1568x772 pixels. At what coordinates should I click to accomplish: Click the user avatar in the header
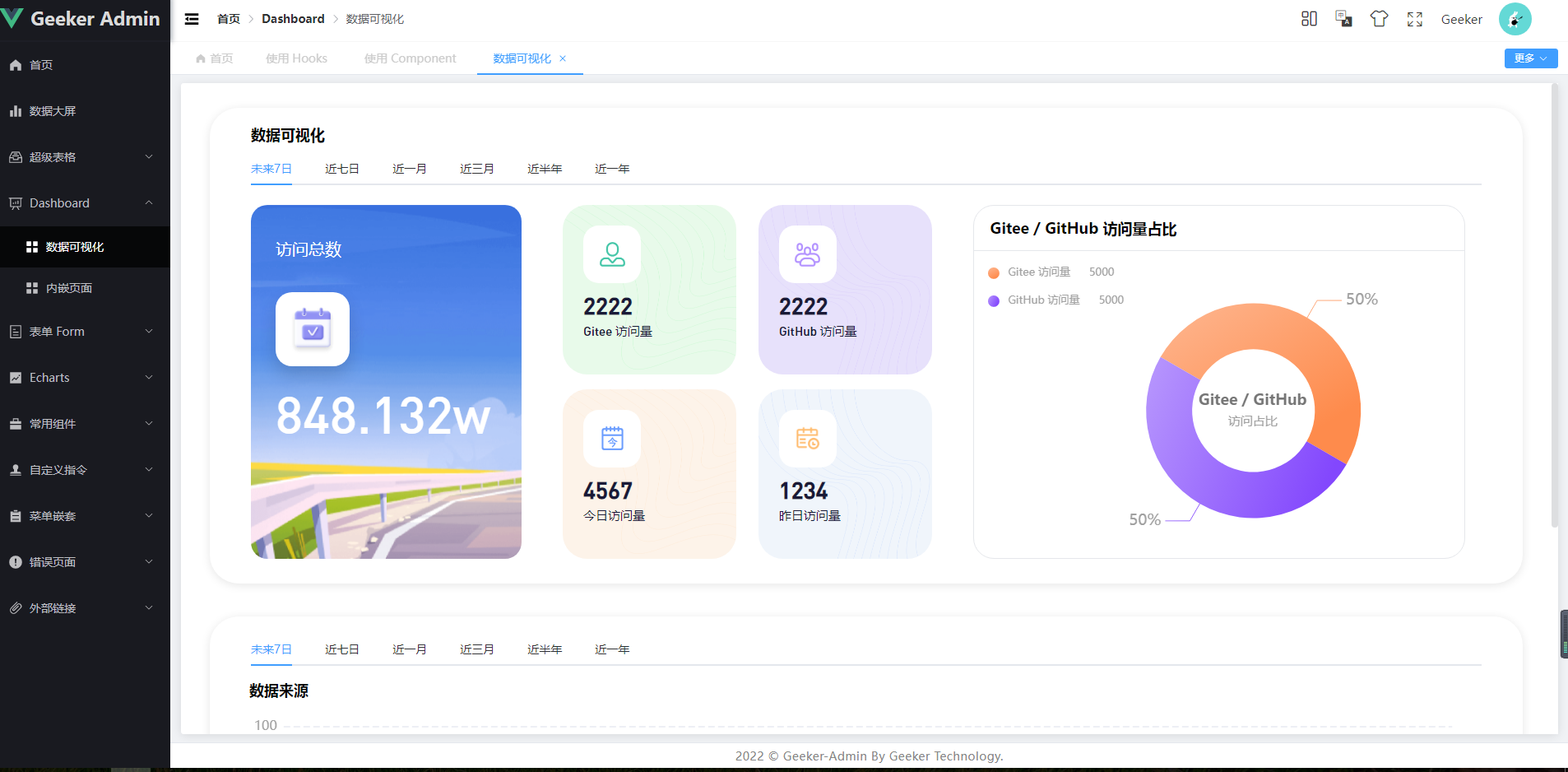click(x=1515, y=19)
